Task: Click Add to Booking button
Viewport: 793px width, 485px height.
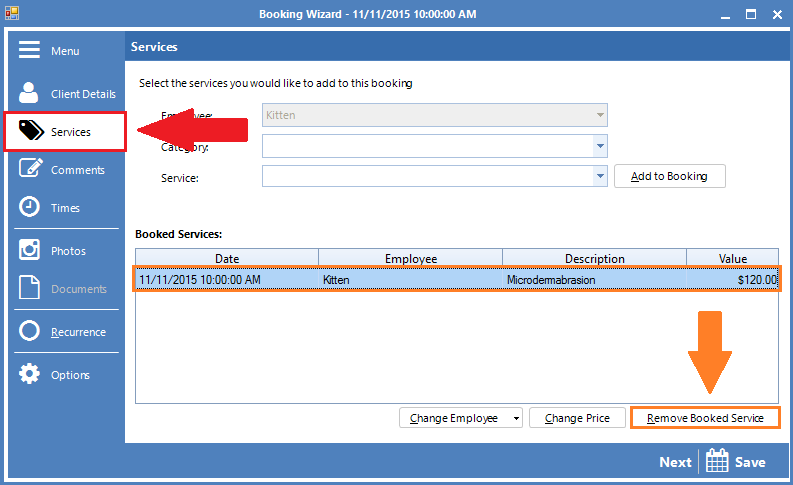Action: click(x=669, y=176)
